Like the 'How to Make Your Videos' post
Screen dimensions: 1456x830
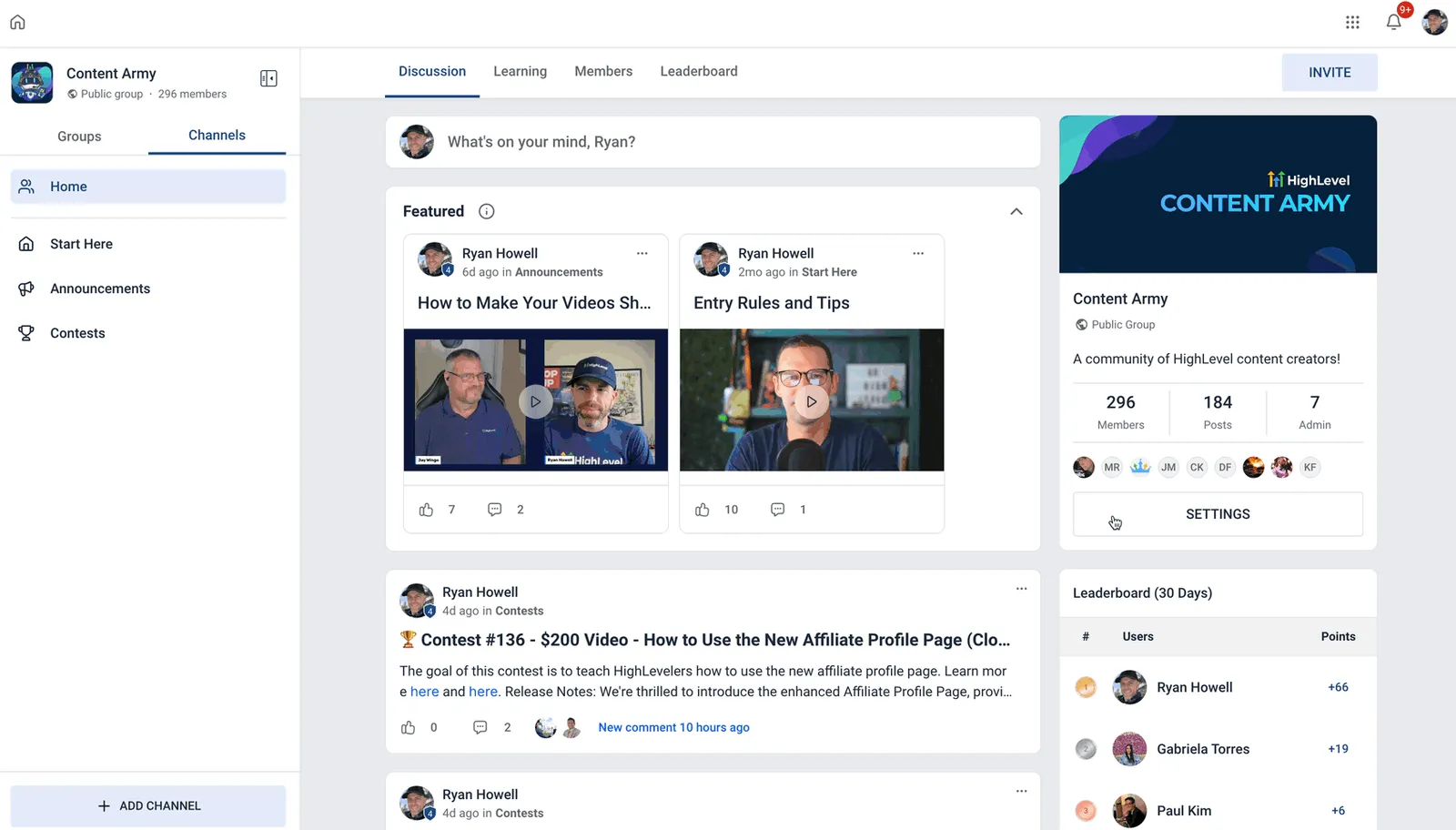coord(426,510)
